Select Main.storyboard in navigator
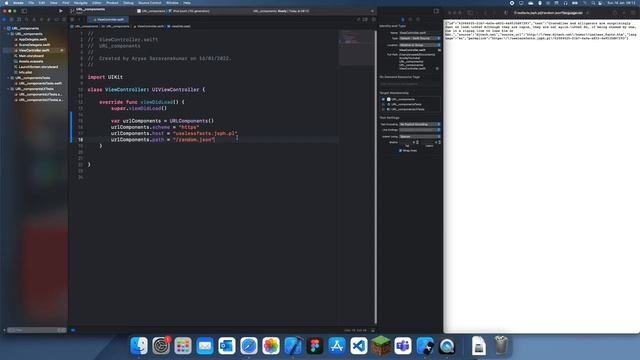Image resolution: width=640 pixels, height=360 pixels. [31, 56]
